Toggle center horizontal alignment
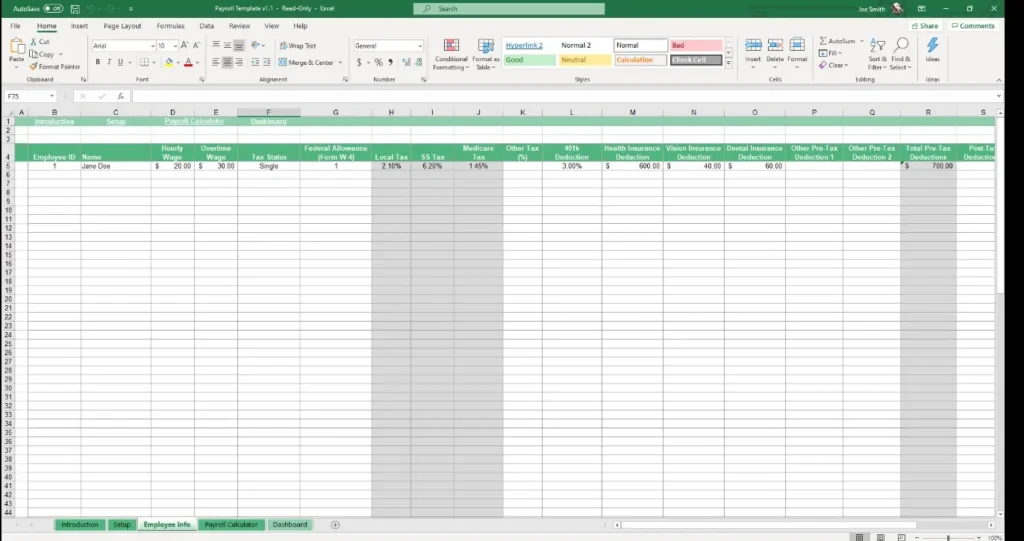Screen dimensions: 1024x541 (x=227, y=63)
